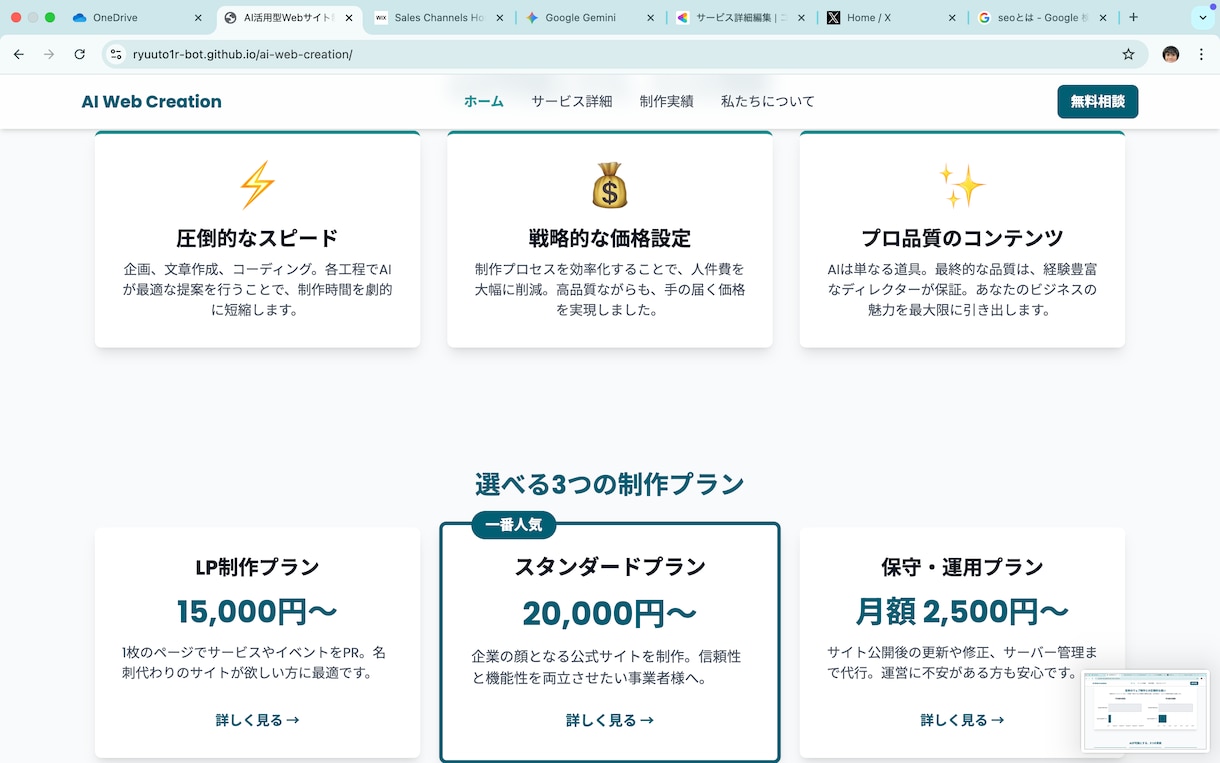The height and width of the screenshot is (763, 1220).
Task: Click the AI Web Creation logo
Action: [152, 101]
